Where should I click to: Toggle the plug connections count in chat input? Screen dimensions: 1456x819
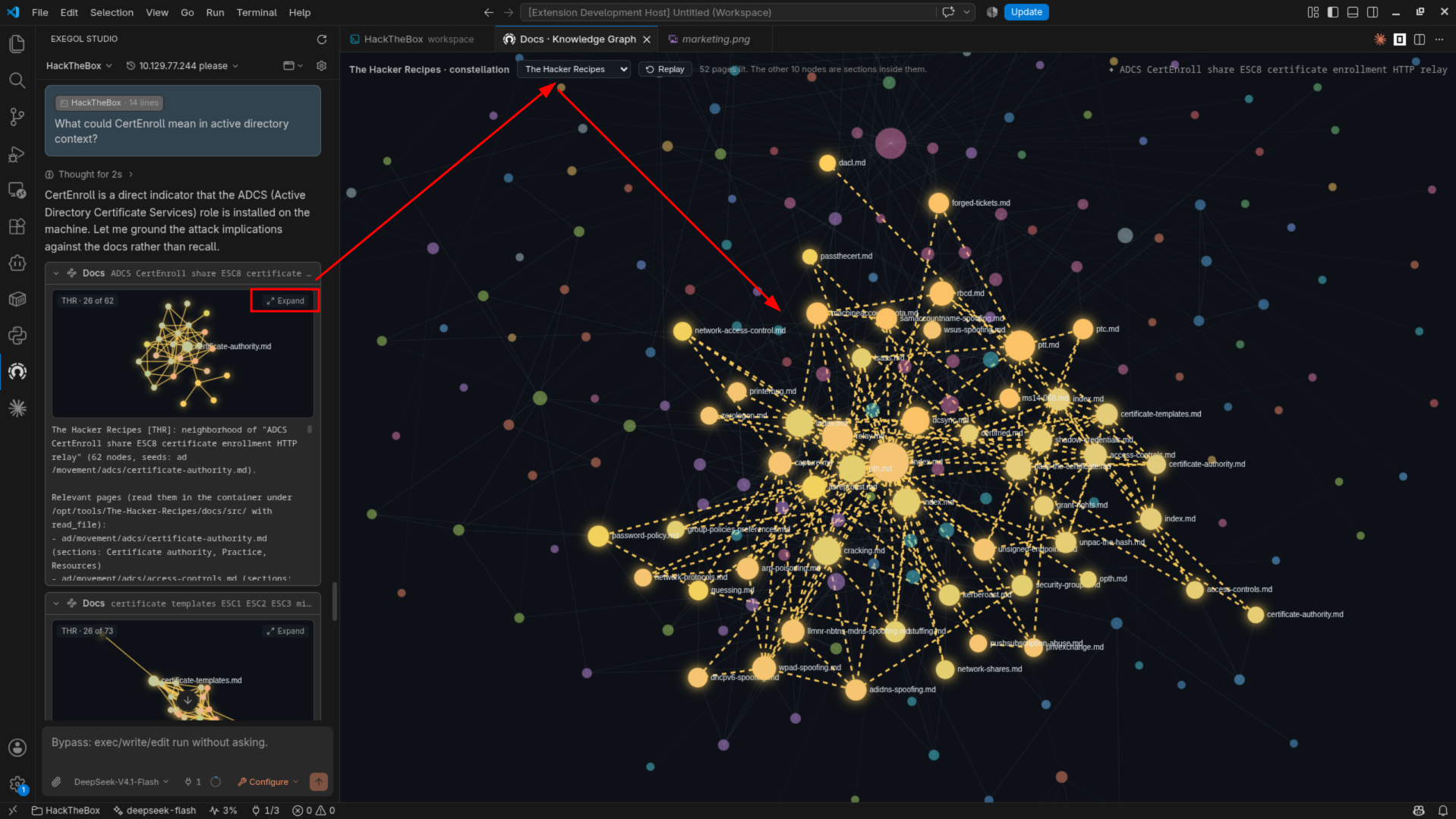(193, 782)
